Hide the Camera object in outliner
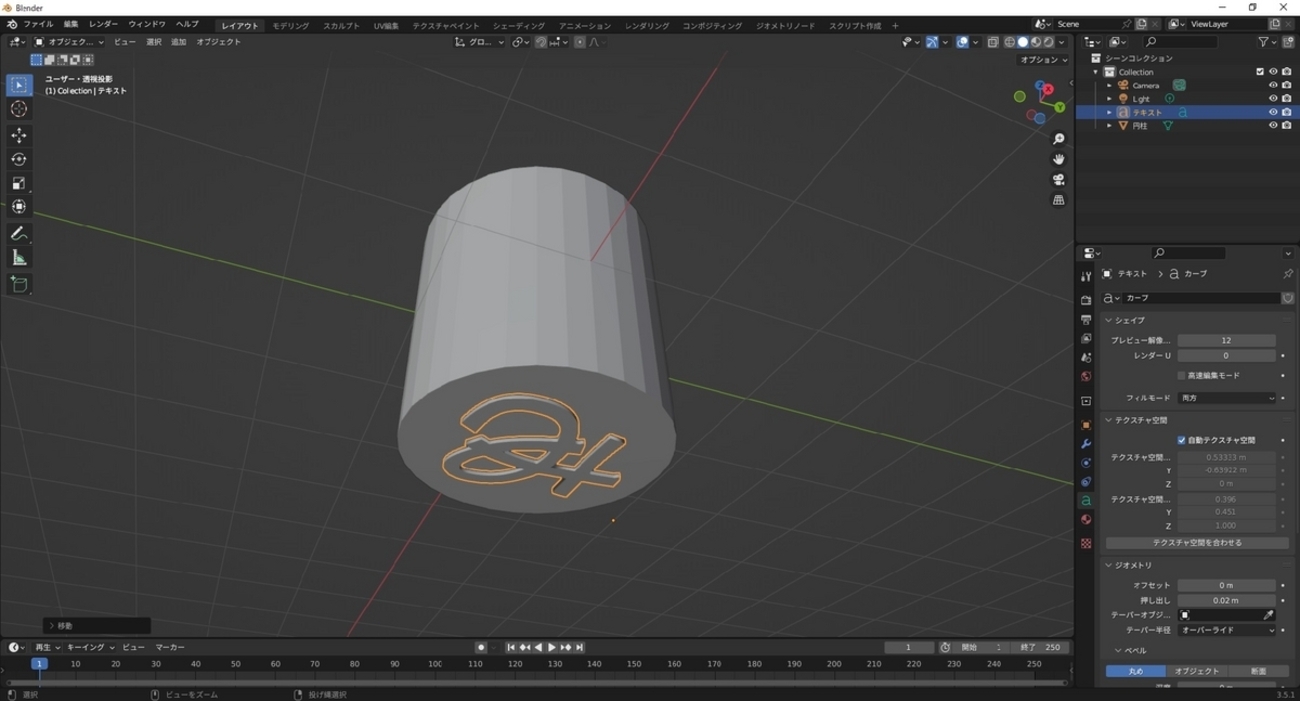This screenshot has height=701, width=1300. (1273, 85)
